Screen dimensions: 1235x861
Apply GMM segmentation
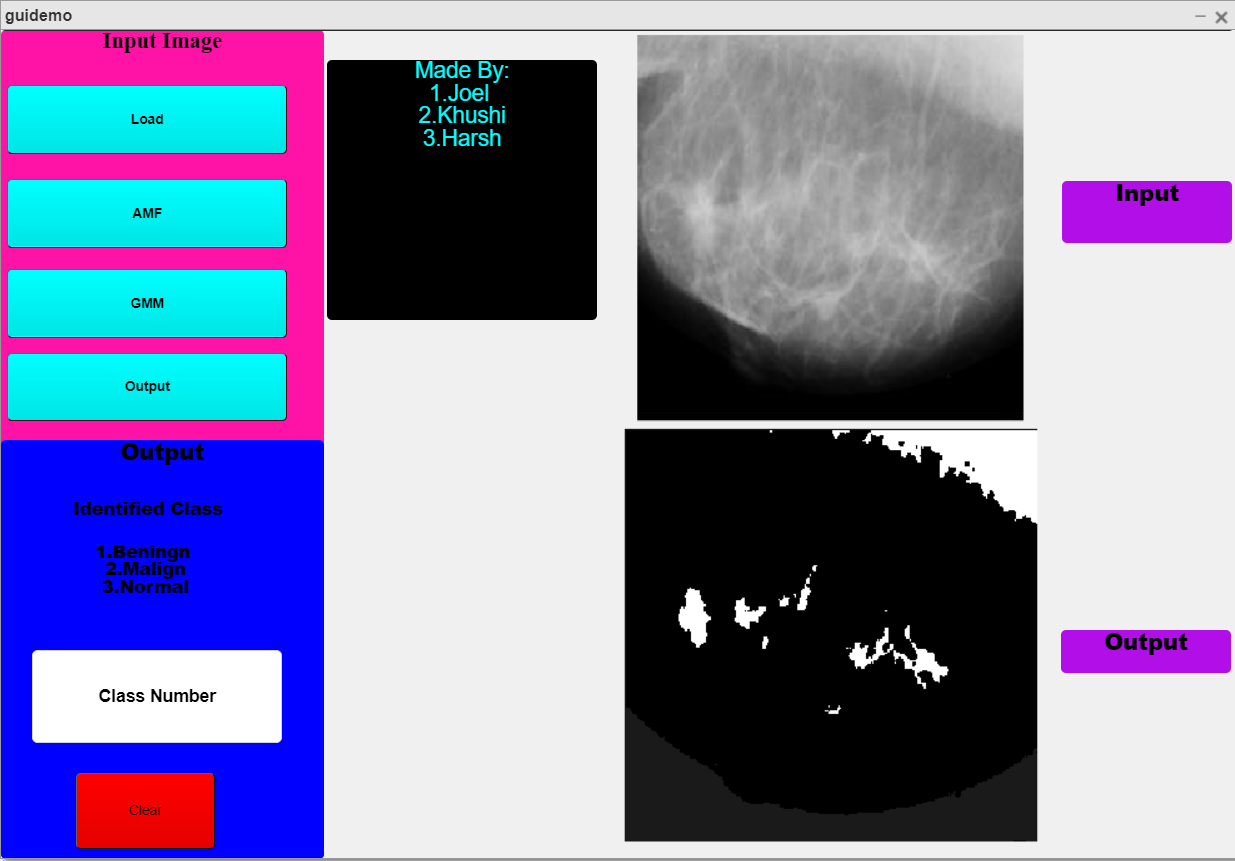pyautogui.click(x=146, y=303)
